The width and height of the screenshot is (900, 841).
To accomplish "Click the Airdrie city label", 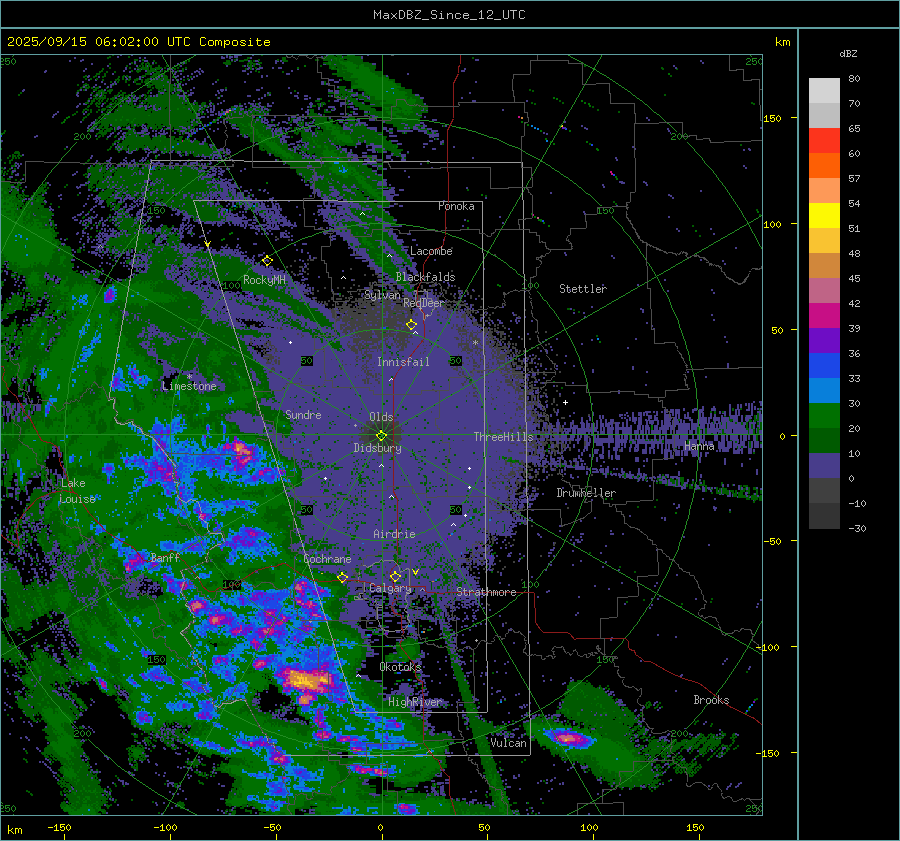I will point(394,534).
